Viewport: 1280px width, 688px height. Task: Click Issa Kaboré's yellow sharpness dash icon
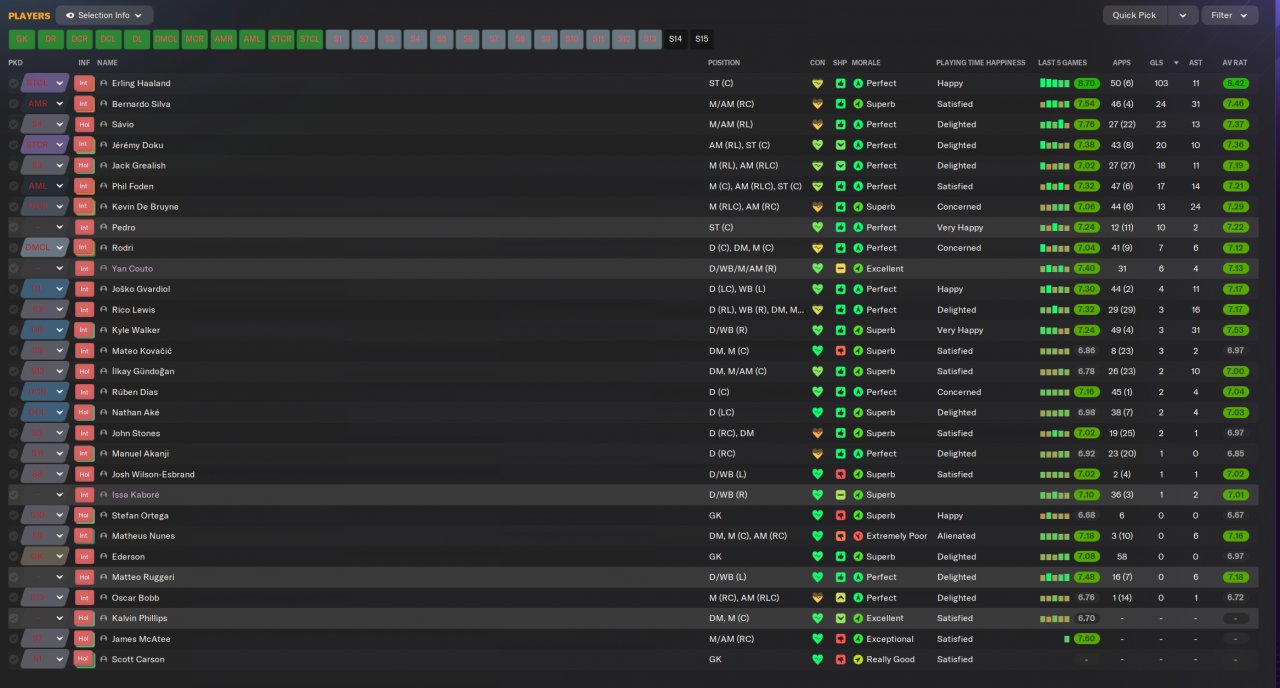(840, 495)
